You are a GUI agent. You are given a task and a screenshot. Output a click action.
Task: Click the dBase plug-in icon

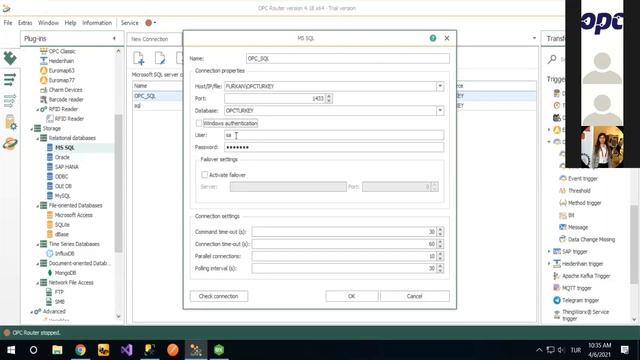[50, 234]
